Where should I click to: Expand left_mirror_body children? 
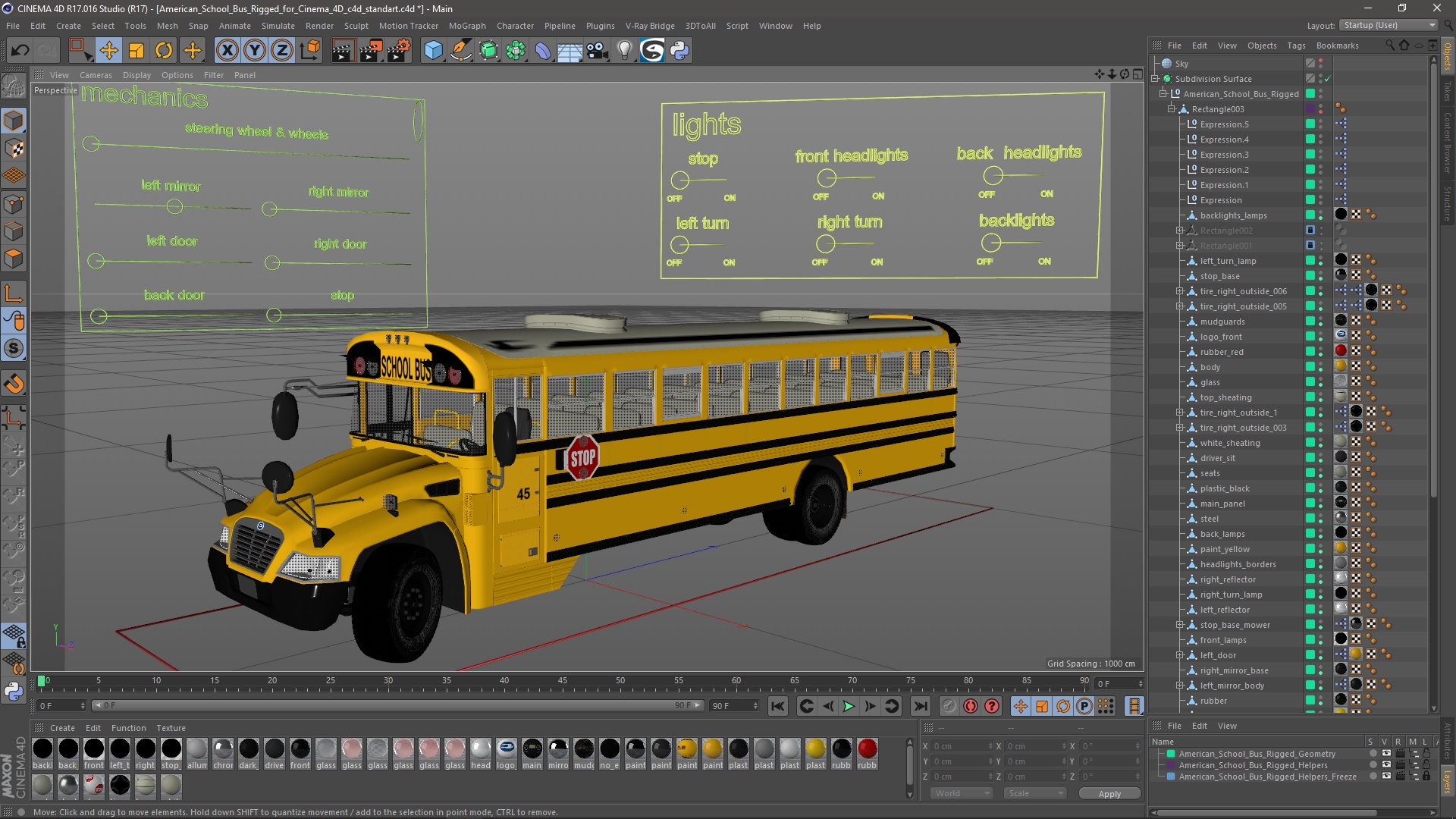click(x=1180, y=686)
